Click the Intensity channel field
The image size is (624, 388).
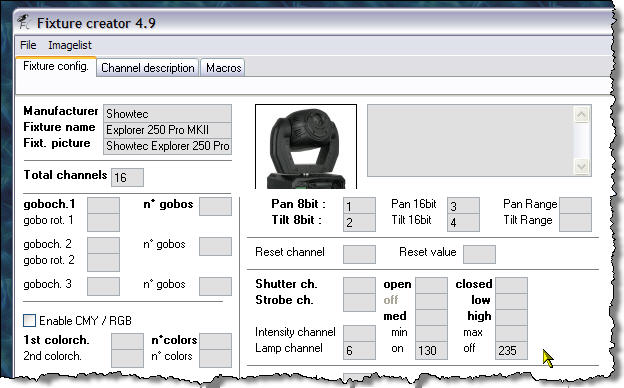[359, 333]
